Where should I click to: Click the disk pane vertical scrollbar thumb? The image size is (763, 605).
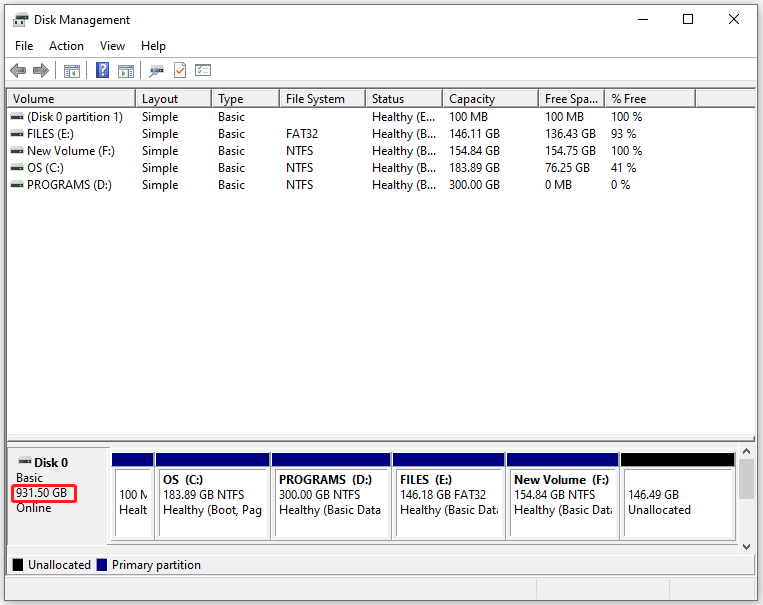746,478
